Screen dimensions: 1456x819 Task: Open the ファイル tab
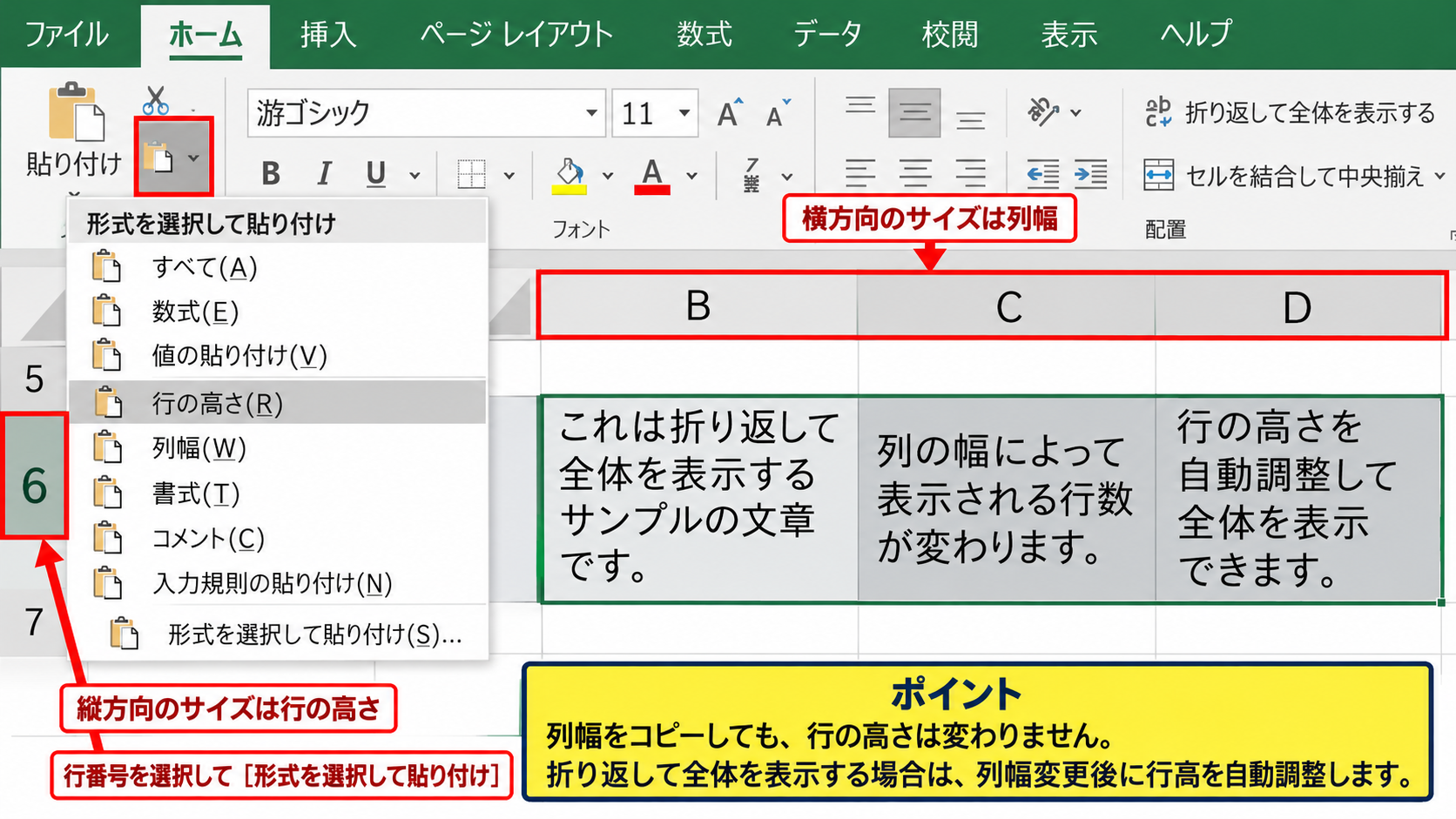tap(67, 34)
